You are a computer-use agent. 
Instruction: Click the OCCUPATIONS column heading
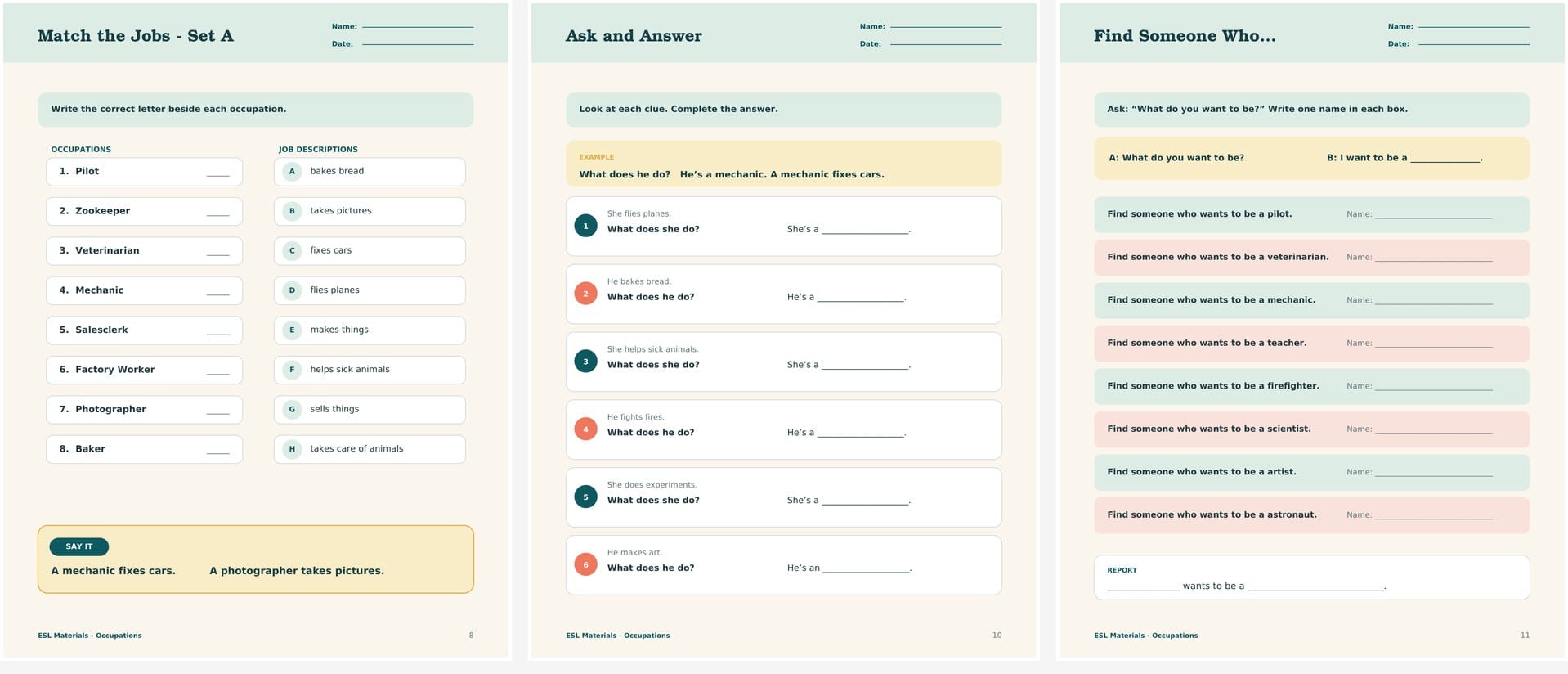(x=81, y=150)
